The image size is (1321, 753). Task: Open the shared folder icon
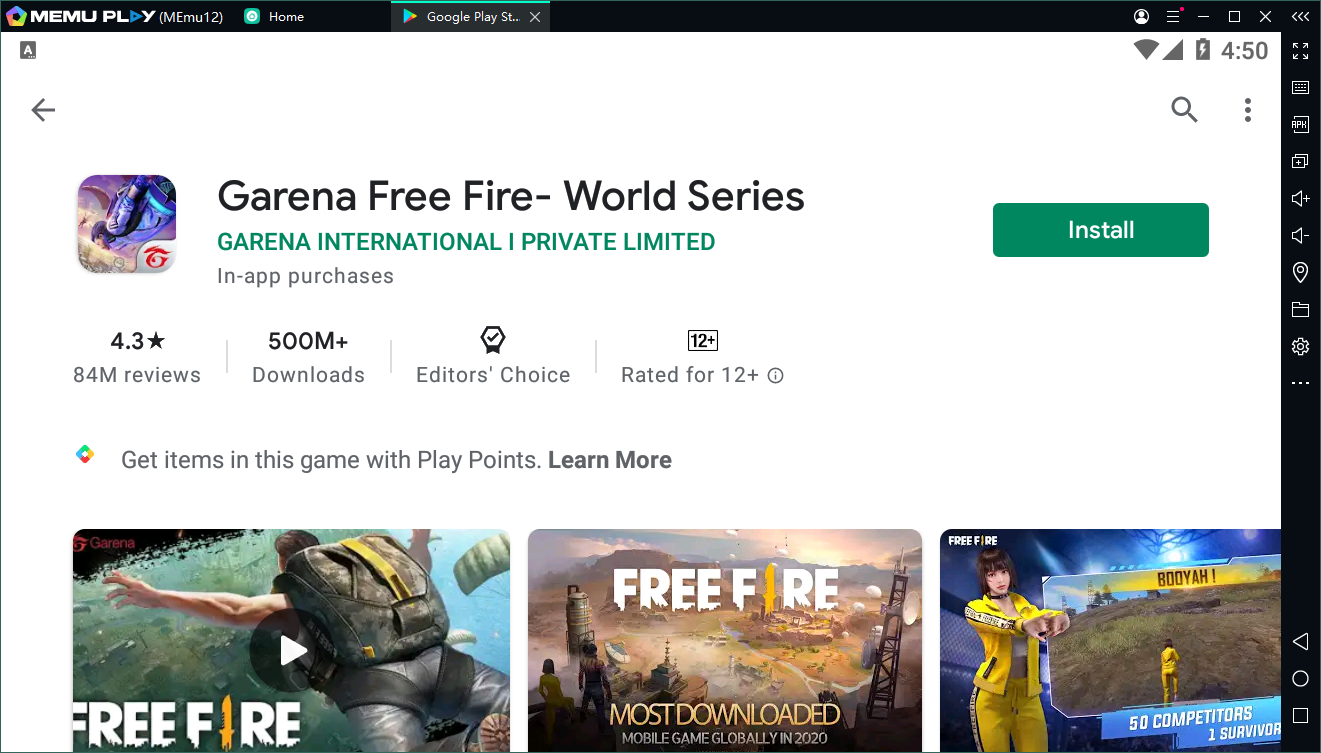pos(1300,309)
